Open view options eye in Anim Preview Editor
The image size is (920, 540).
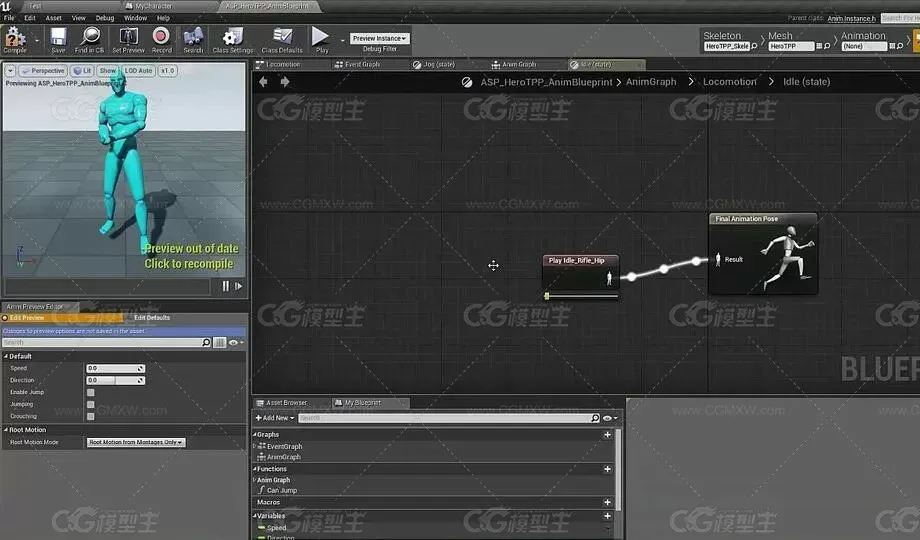pos(235,342)
